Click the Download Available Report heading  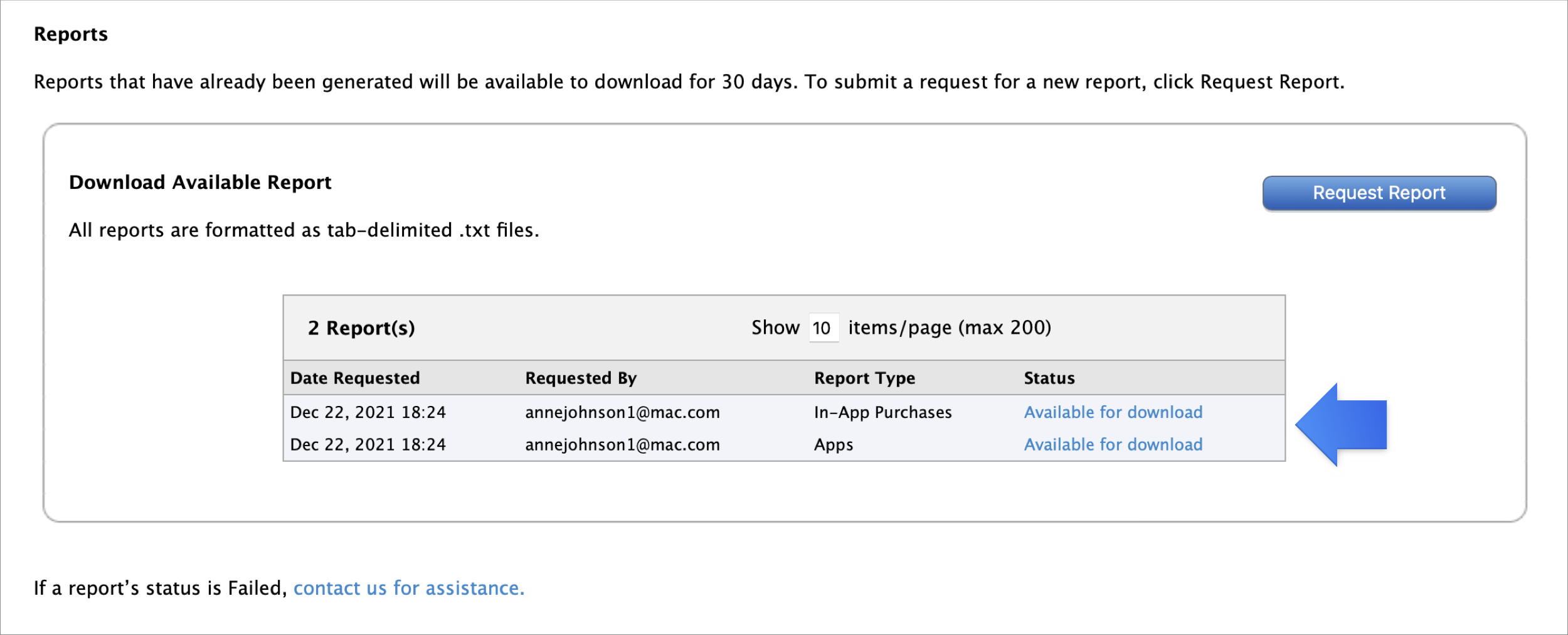pos(200,183)
